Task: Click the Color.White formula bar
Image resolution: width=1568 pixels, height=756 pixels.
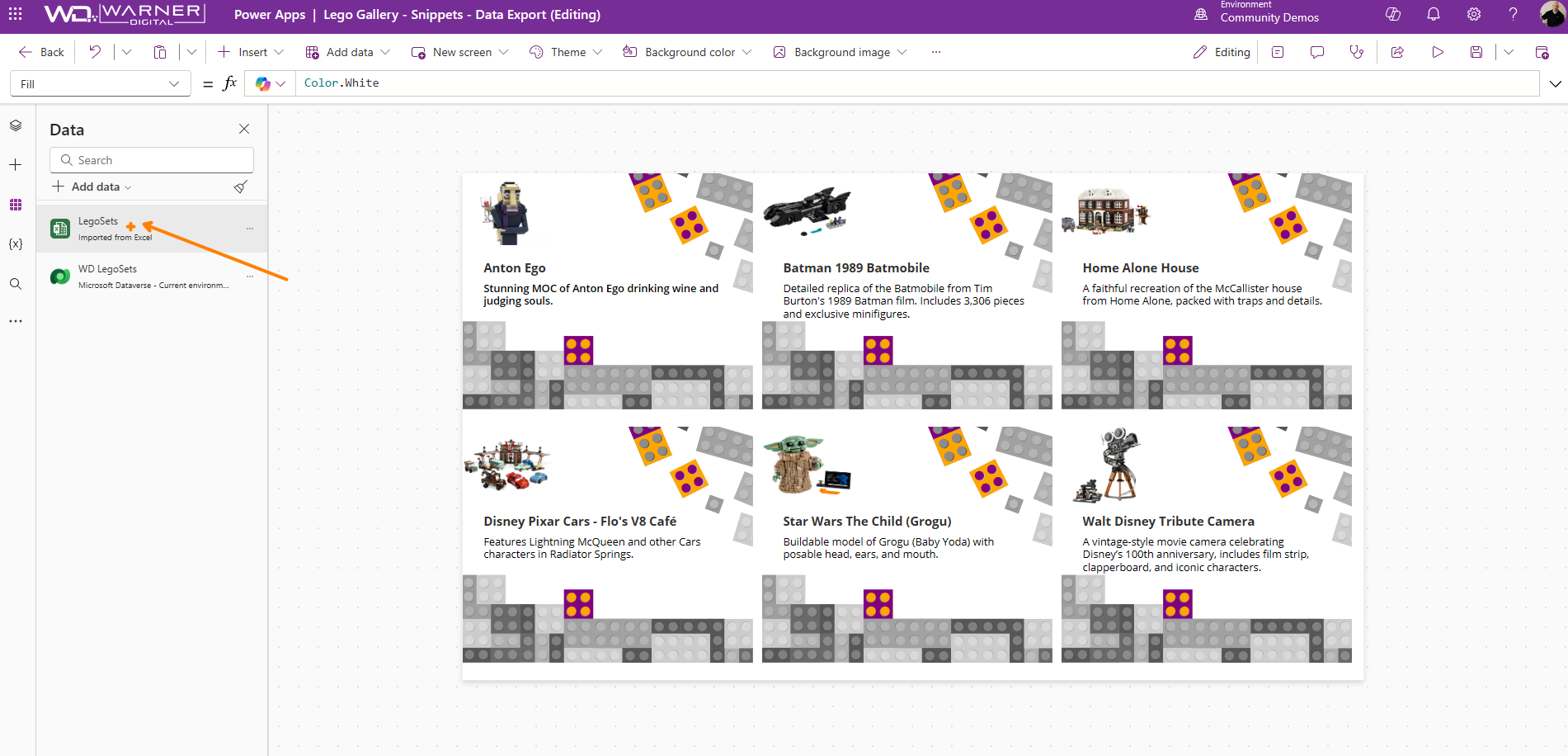Action: (916, 83)
